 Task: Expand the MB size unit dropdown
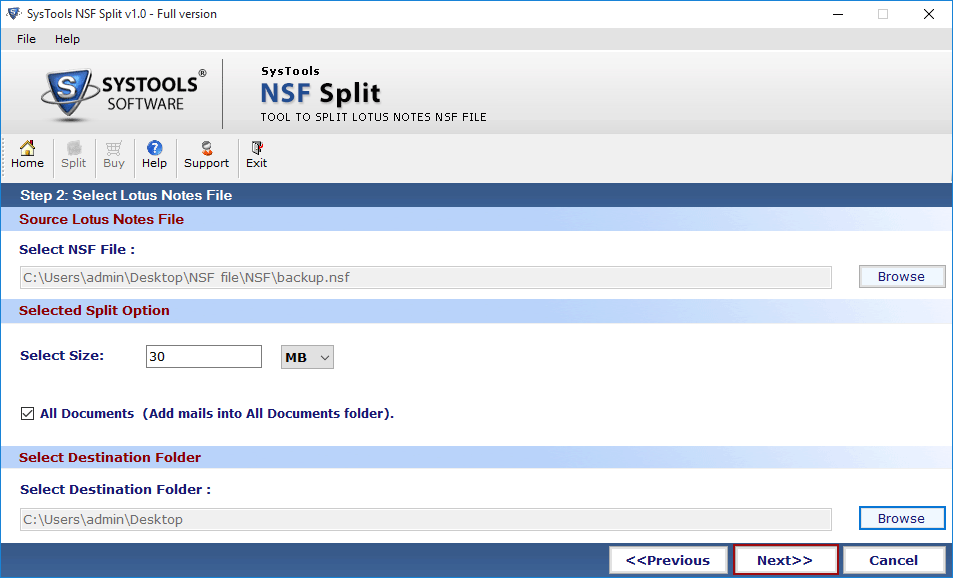coord(307,357)
